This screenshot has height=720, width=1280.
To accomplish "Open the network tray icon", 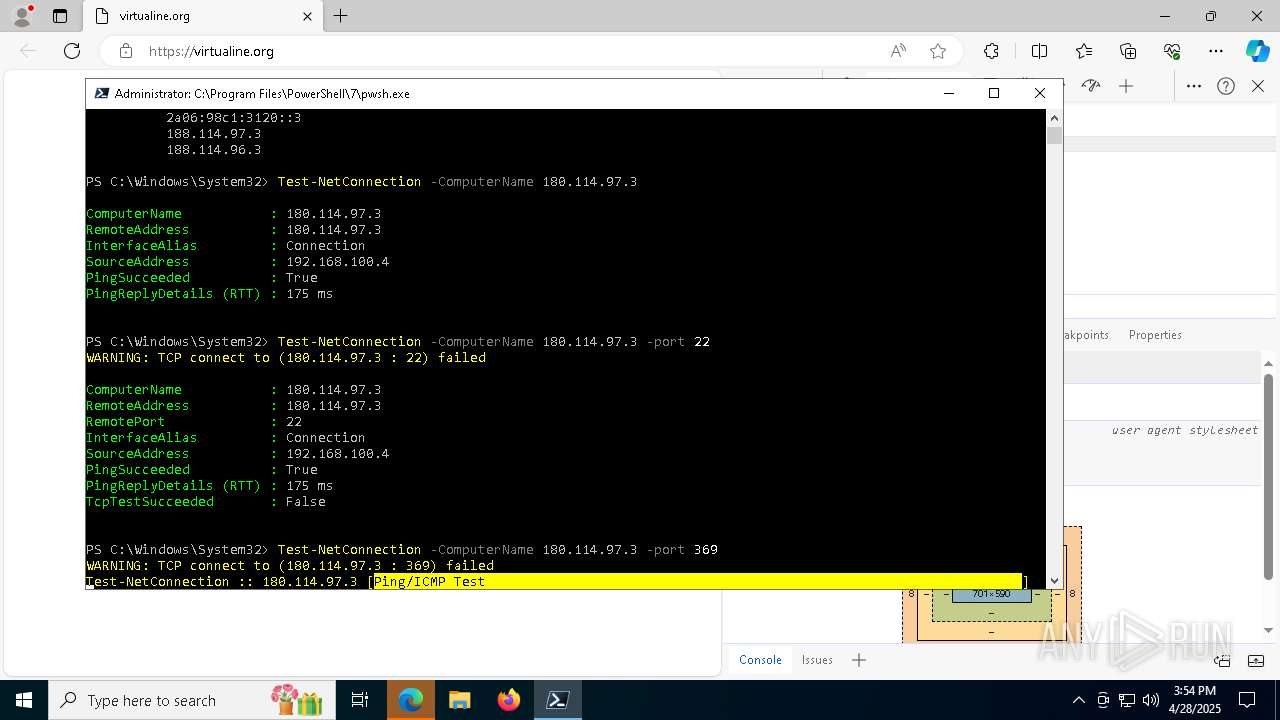I will pyautogui.click(x=1127, y=700).
